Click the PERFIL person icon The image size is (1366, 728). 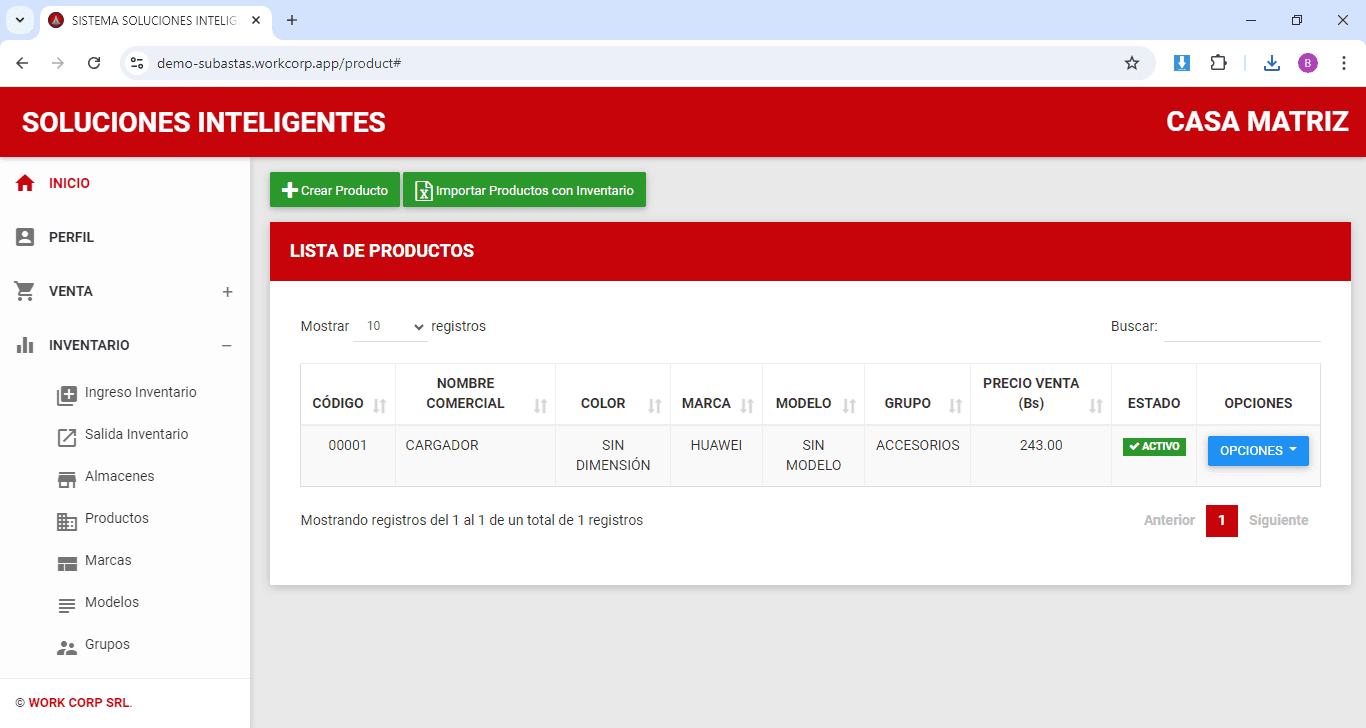click(x=25, y=237)
